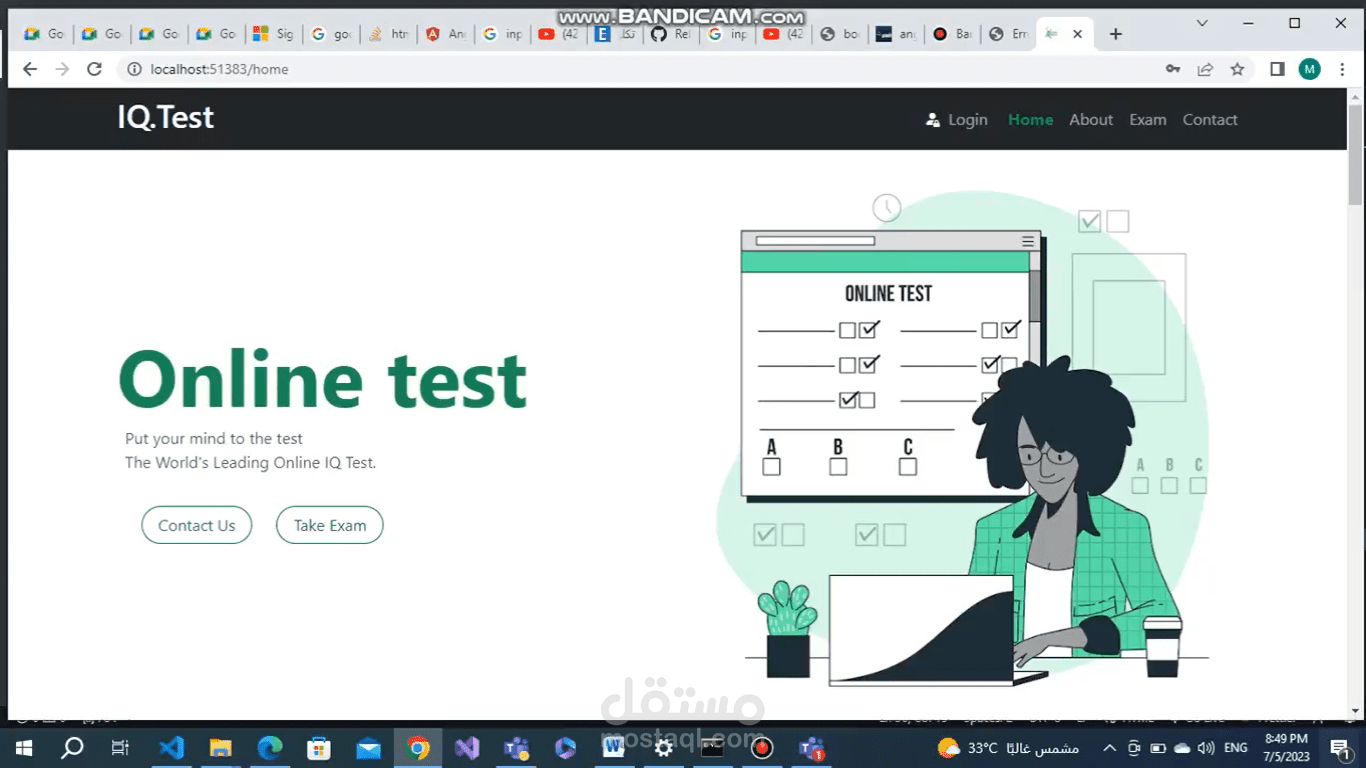1366x768 pixels.
Task: Reload the localhost page
Action: click(94, 69)
